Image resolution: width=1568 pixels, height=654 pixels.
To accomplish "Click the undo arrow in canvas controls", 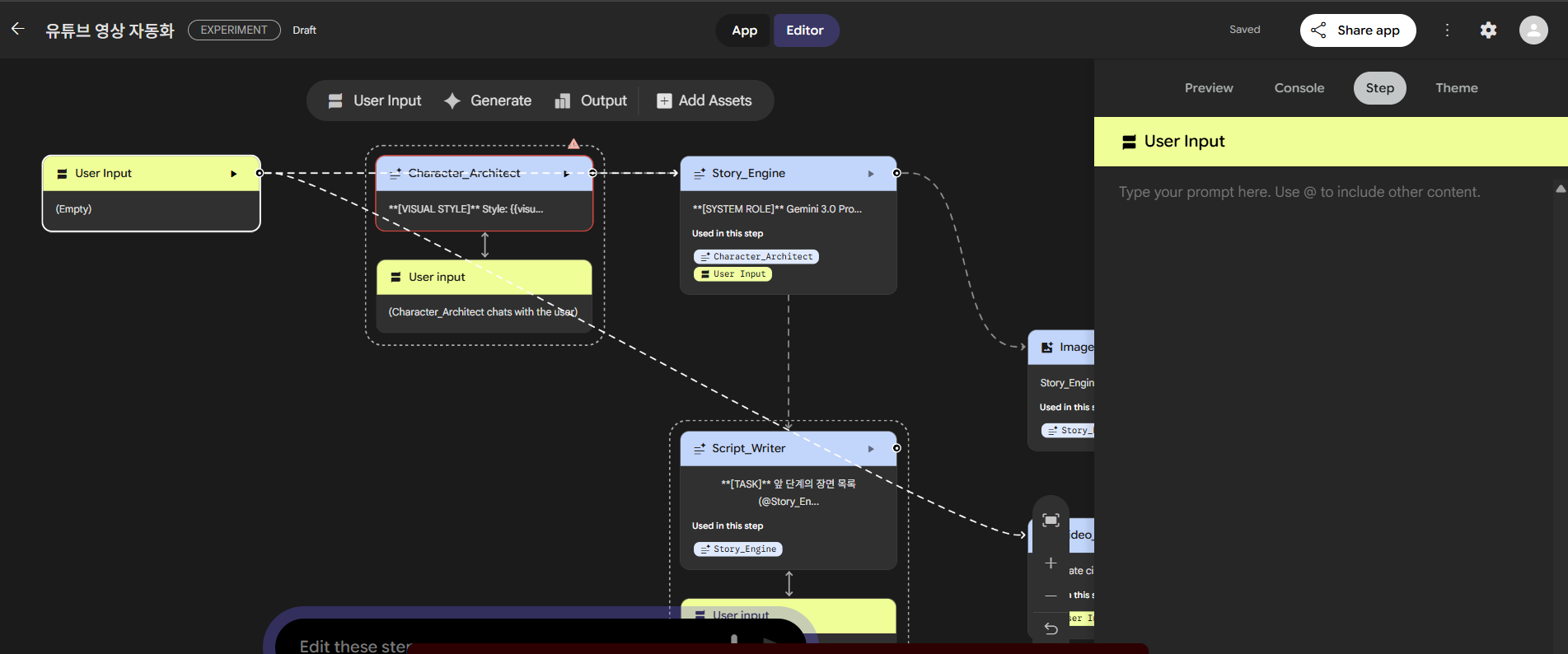I will click(1051, 628).
